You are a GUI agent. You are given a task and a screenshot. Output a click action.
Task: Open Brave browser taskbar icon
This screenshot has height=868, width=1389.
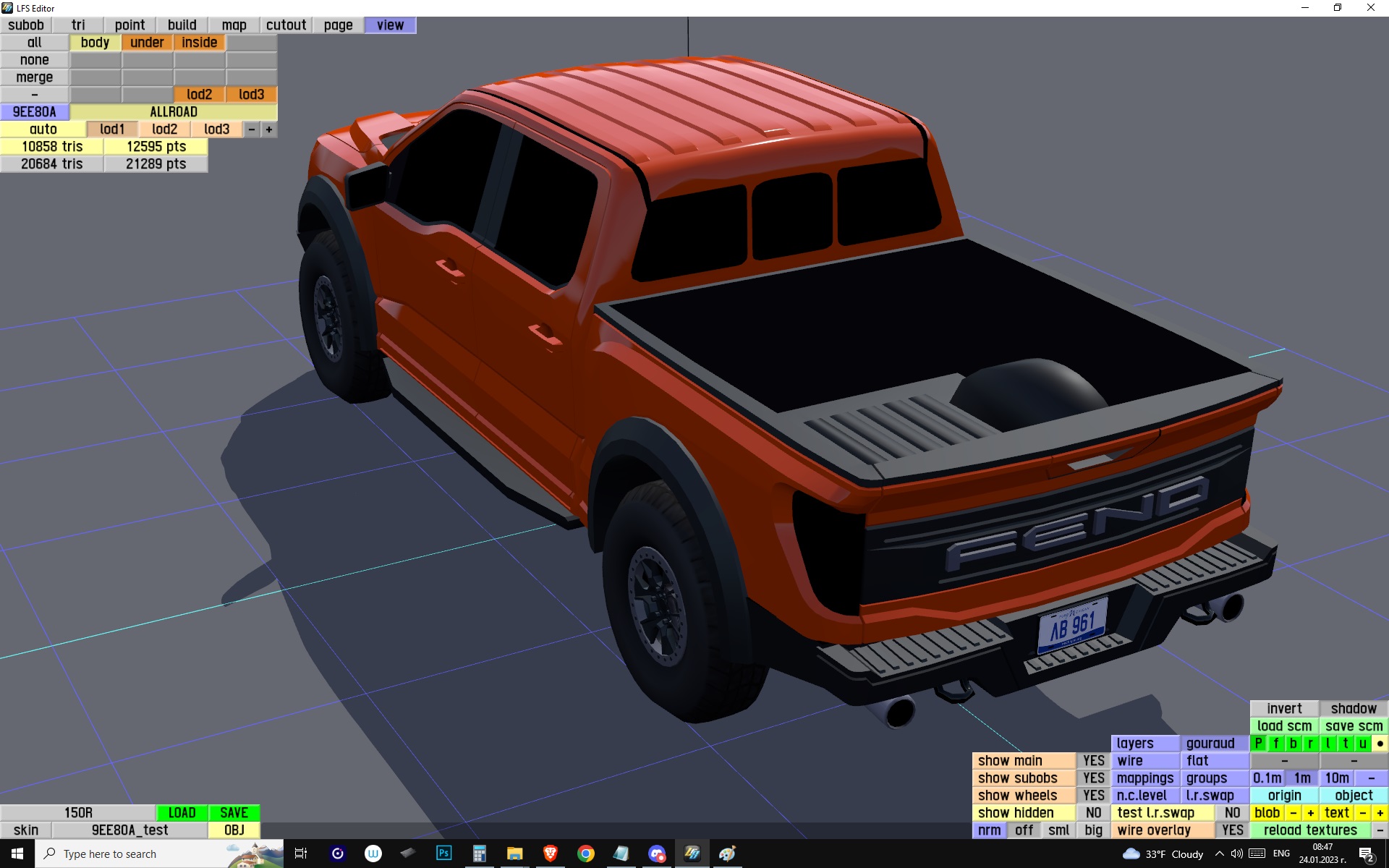coord(550,854)
